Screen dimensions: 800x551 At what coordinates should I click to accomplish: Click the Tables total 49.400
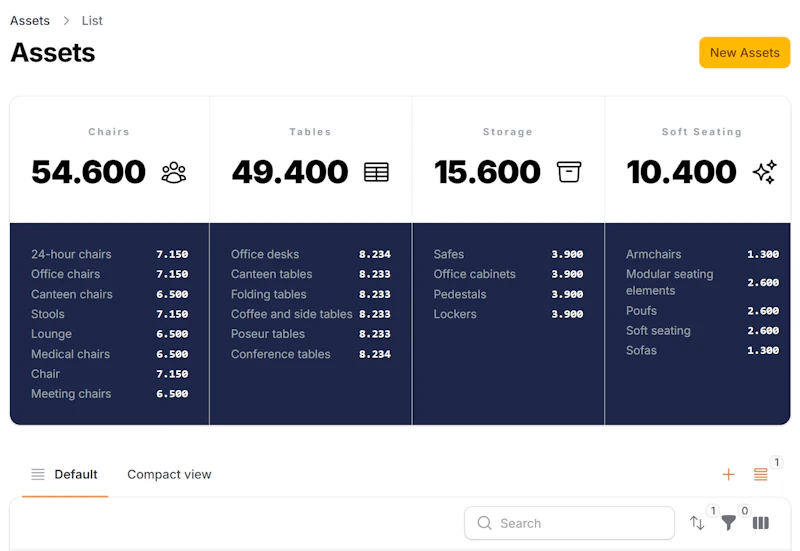coord(290,172)
